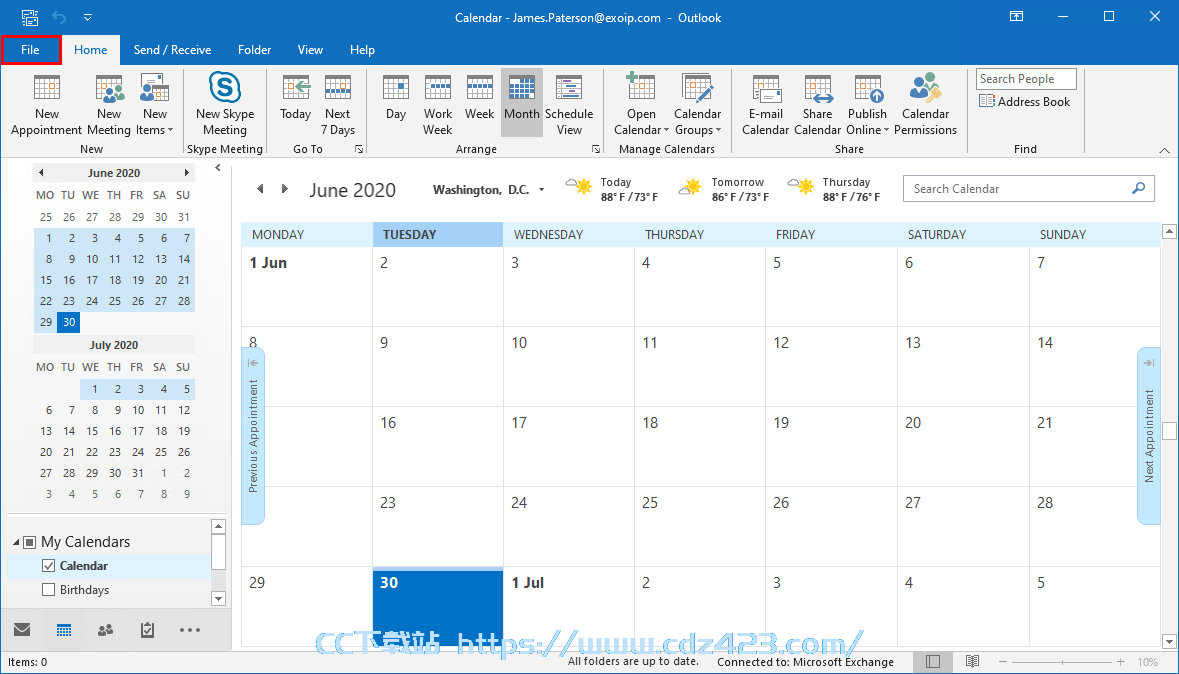Open Arrange group dialog launcher
The image size is (1179, 674).
tap(596, 150)
